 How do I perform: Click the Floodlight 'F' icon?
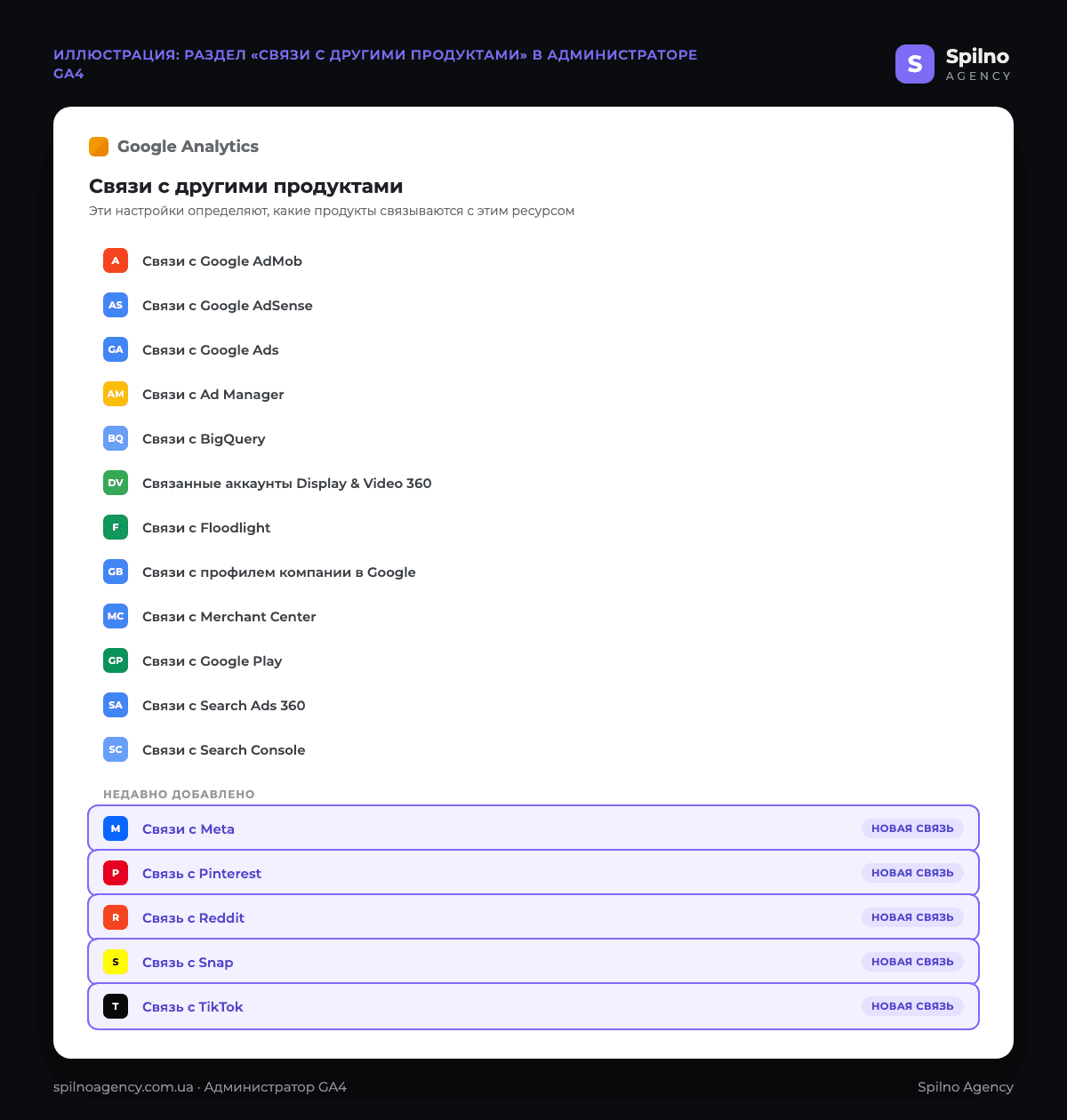(116, 527)
